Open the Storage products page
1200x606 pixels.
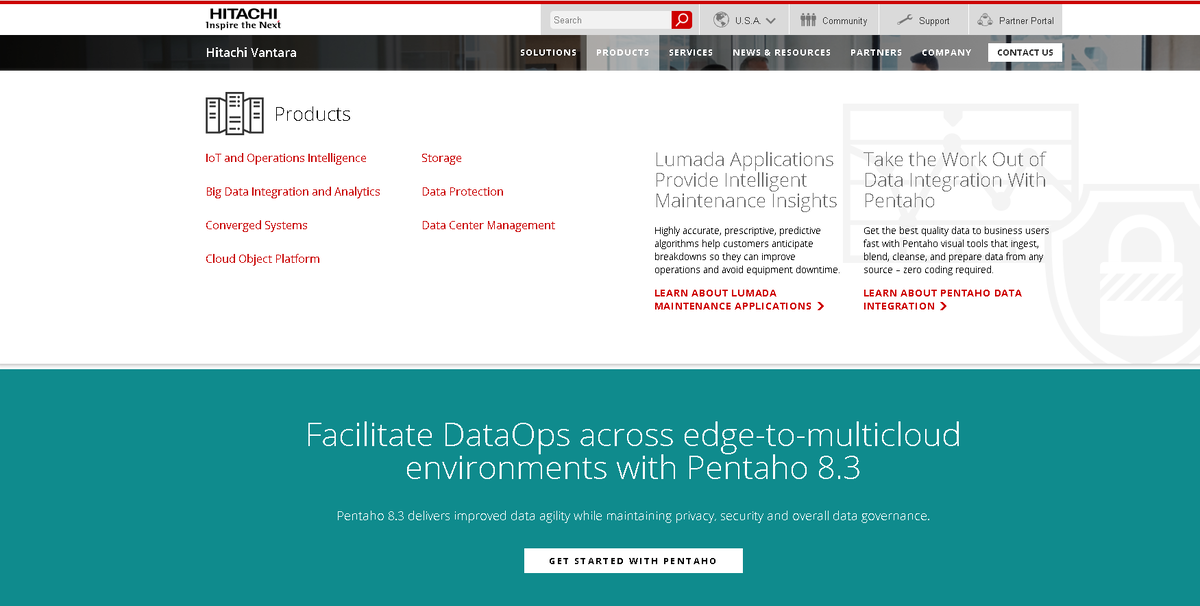point(441,158)
